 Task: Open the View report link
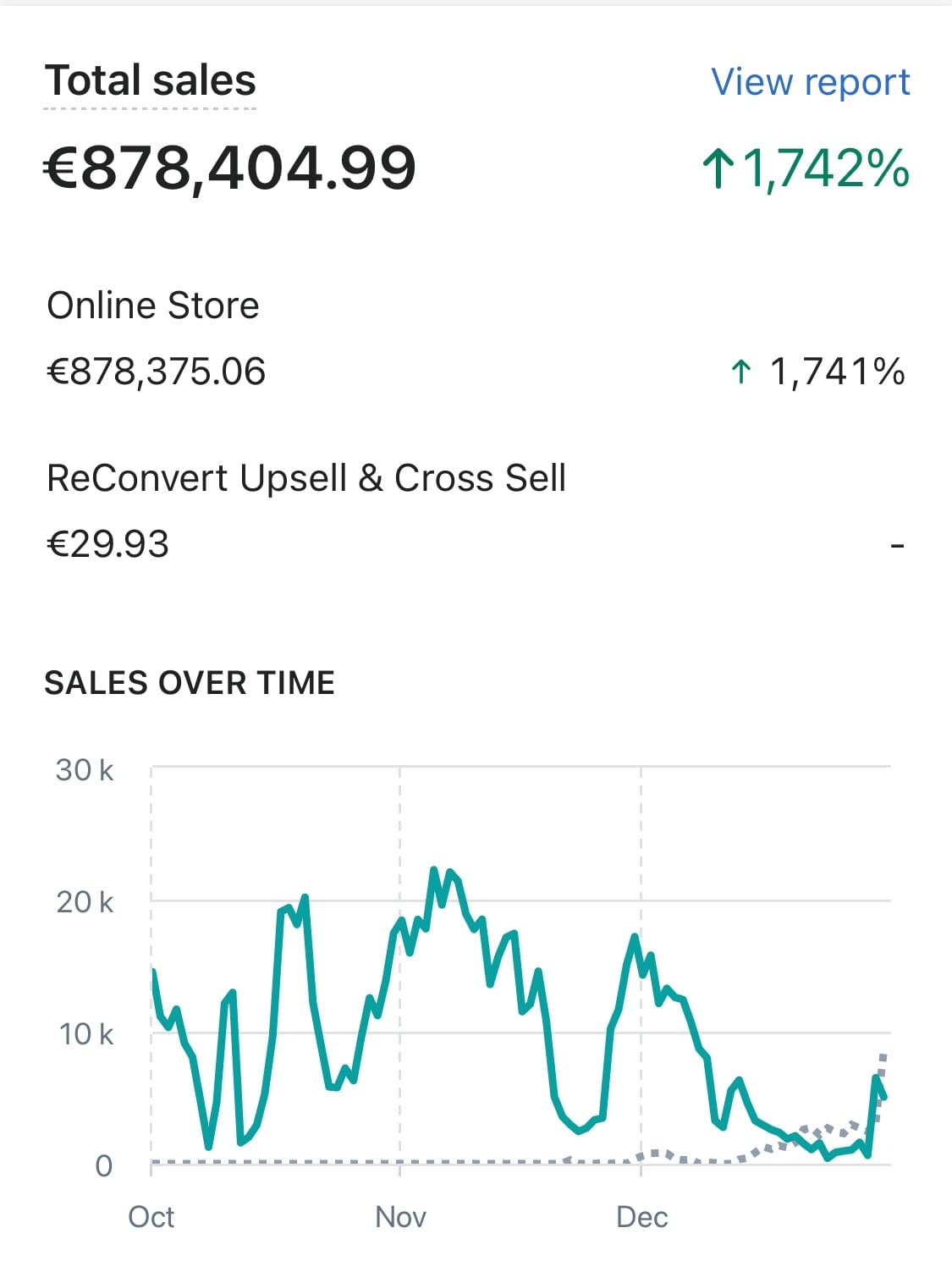click(x=810, y=82)
